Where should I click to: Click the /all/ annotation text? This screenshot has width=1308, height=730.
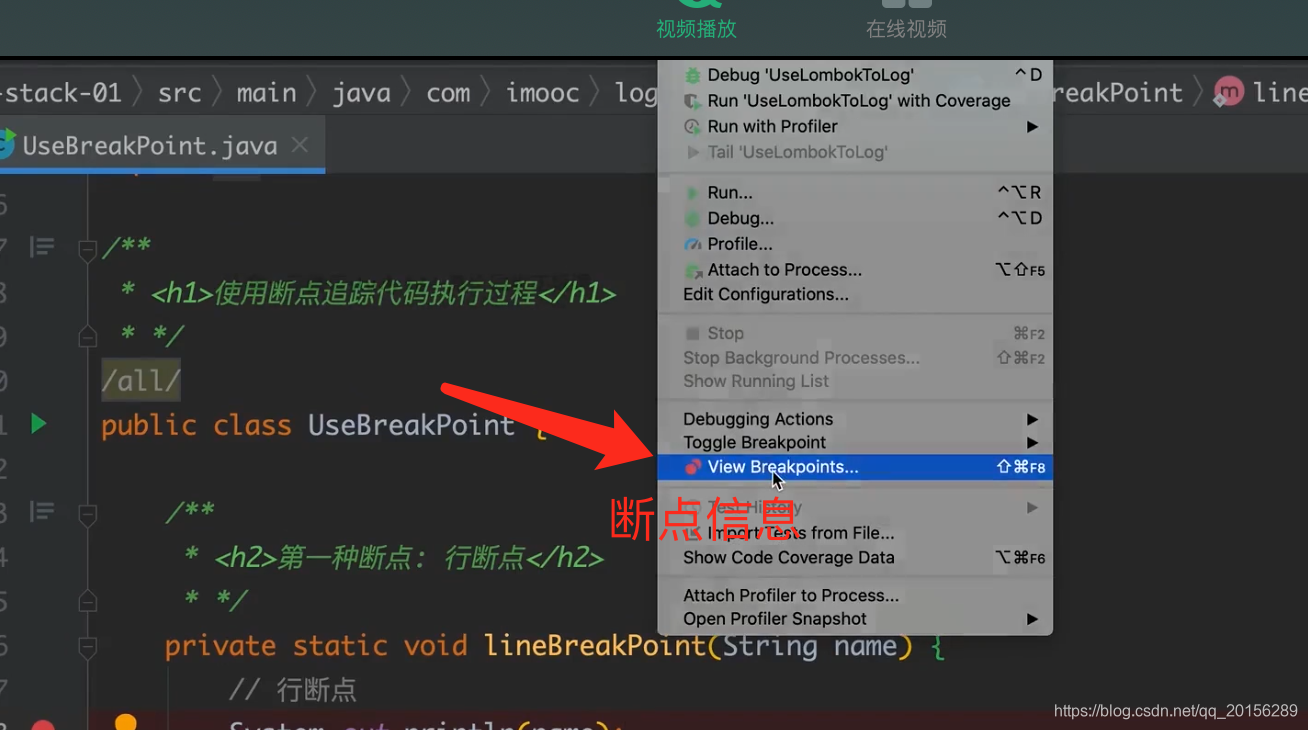pos(141,380)
